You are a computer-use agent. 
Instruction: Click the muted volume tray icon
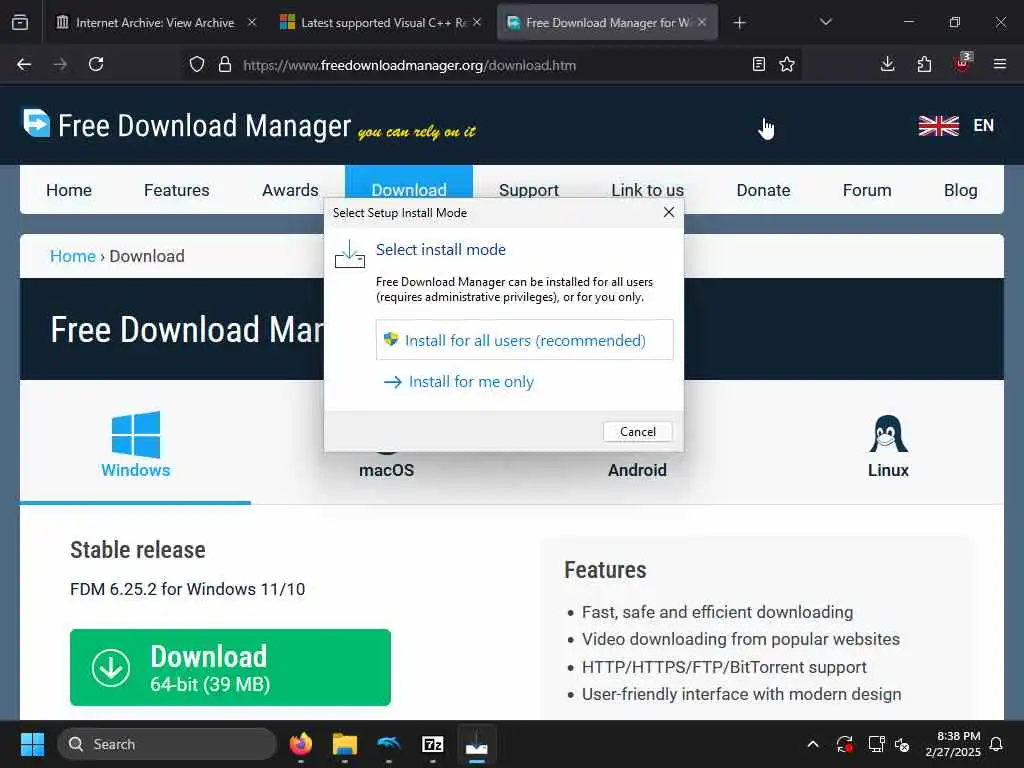point(903,744)
